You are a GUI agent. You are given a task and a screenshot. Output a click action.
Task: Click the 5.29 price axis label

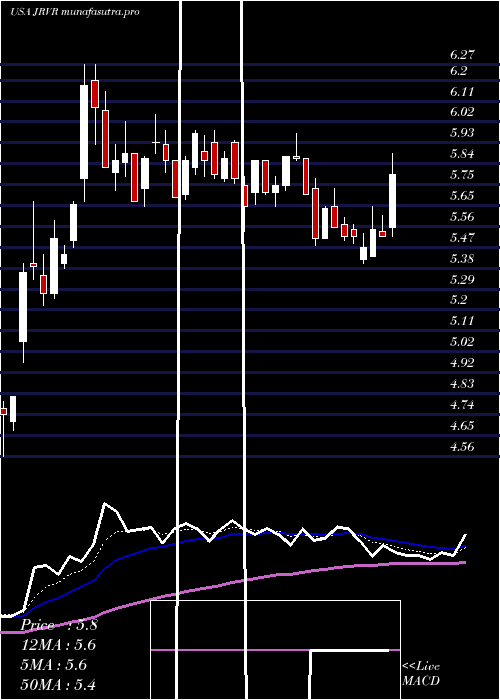coord(462,280)
